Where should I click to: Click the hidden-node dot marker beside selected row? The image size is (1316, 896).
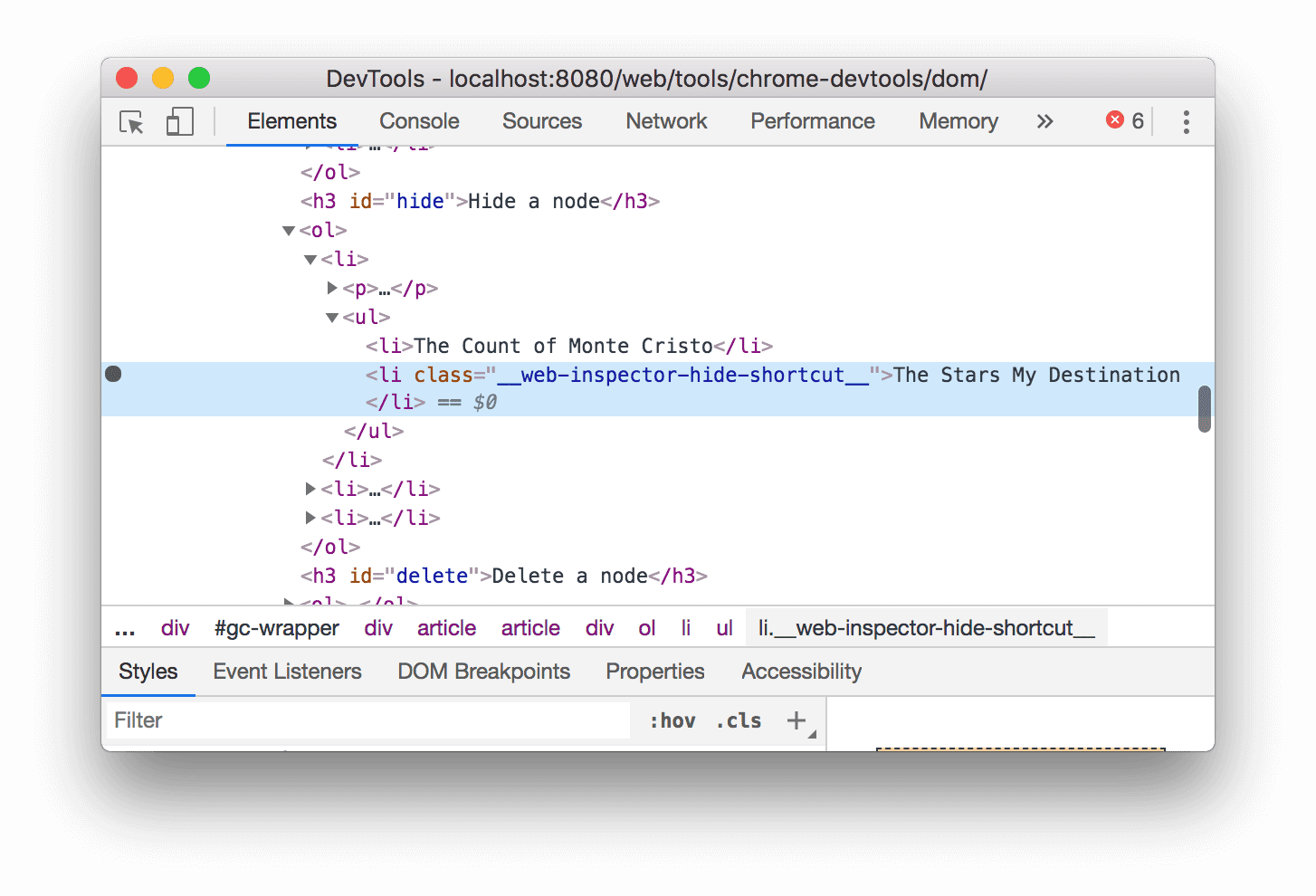[x=113, y=374]
